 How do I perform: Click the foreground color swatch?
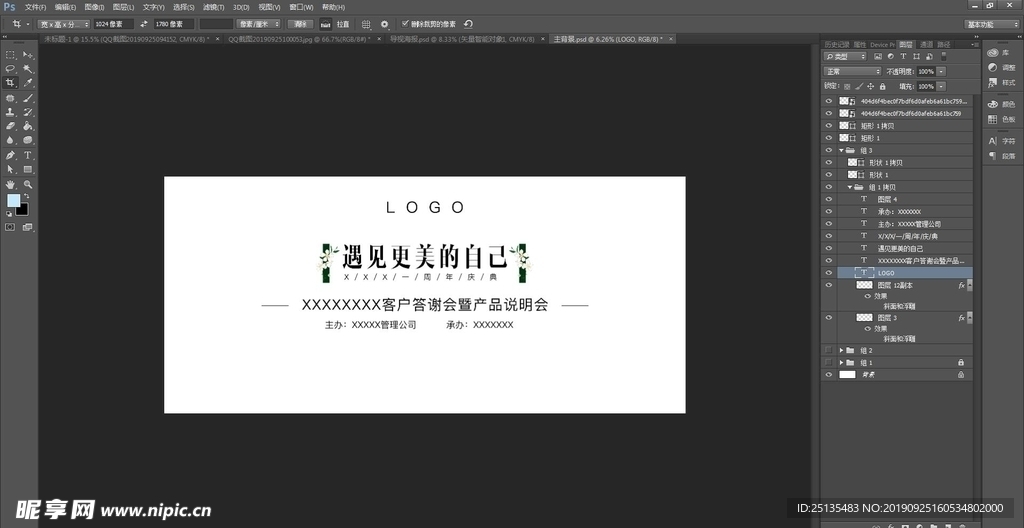point(13,201)
